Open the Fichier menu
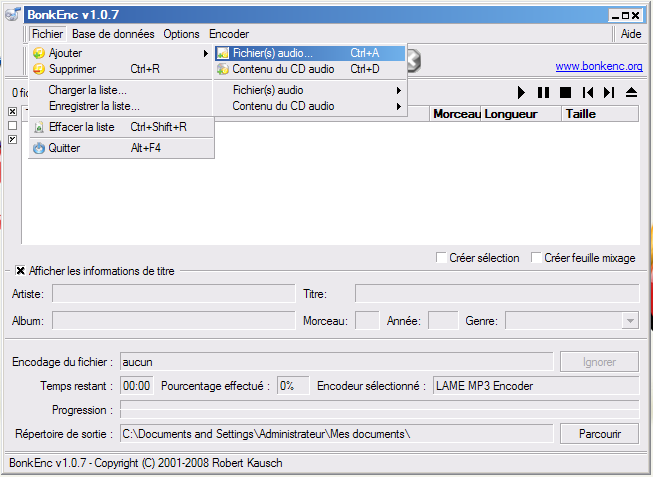653x477 pixels. point(47,34)
